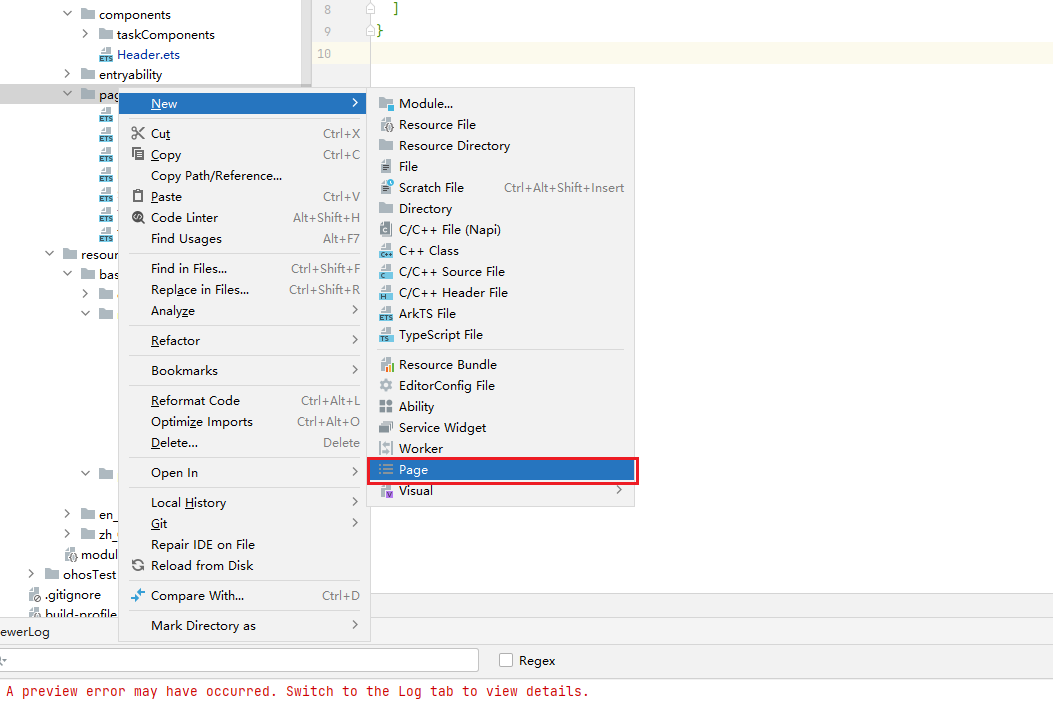Choose Reformat Code from context menu
Screen dimensions: 1053x715
tap(195, 401)
